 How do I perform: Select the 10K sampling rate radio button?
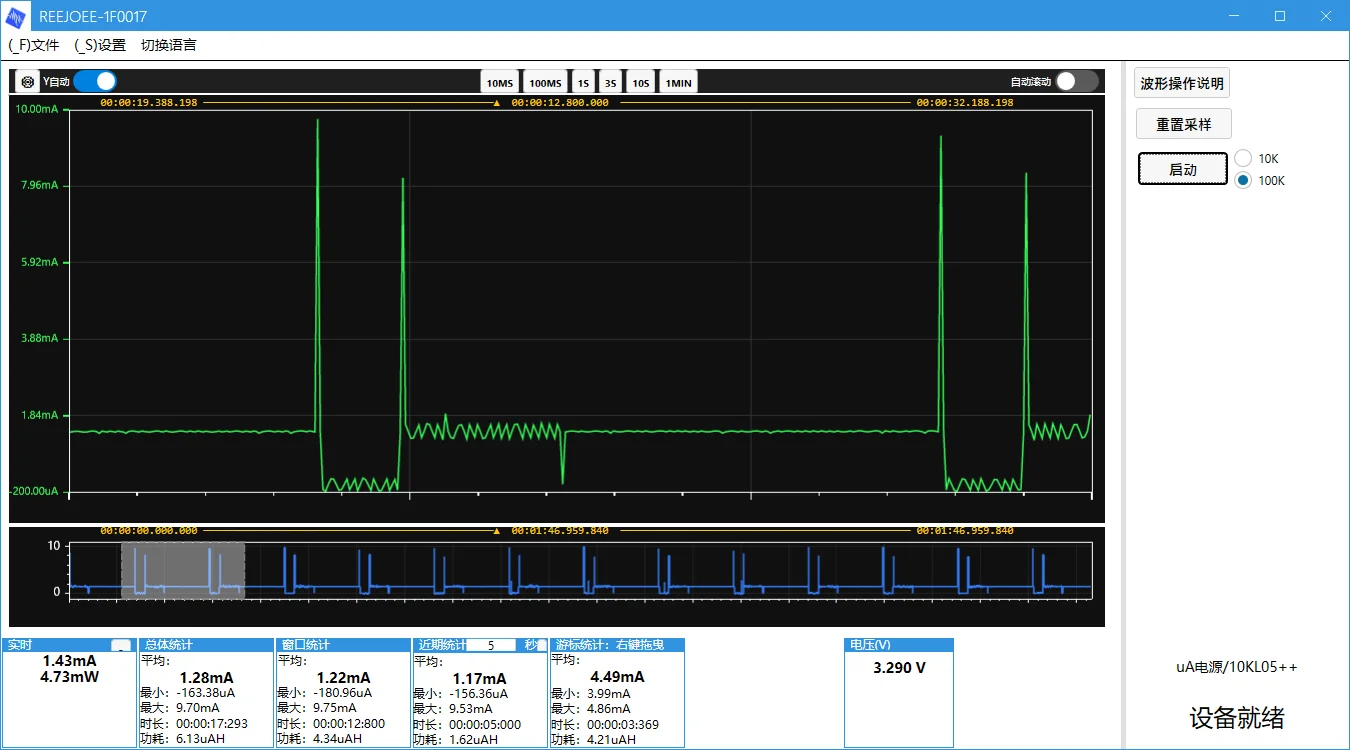click(x=1243, y=158)
